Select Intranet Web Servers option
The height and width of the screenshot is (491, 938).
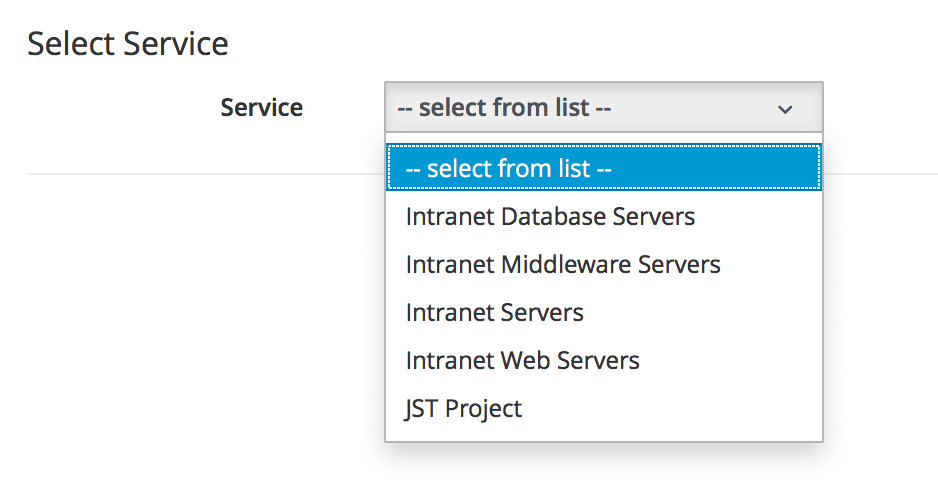(522, 361)
